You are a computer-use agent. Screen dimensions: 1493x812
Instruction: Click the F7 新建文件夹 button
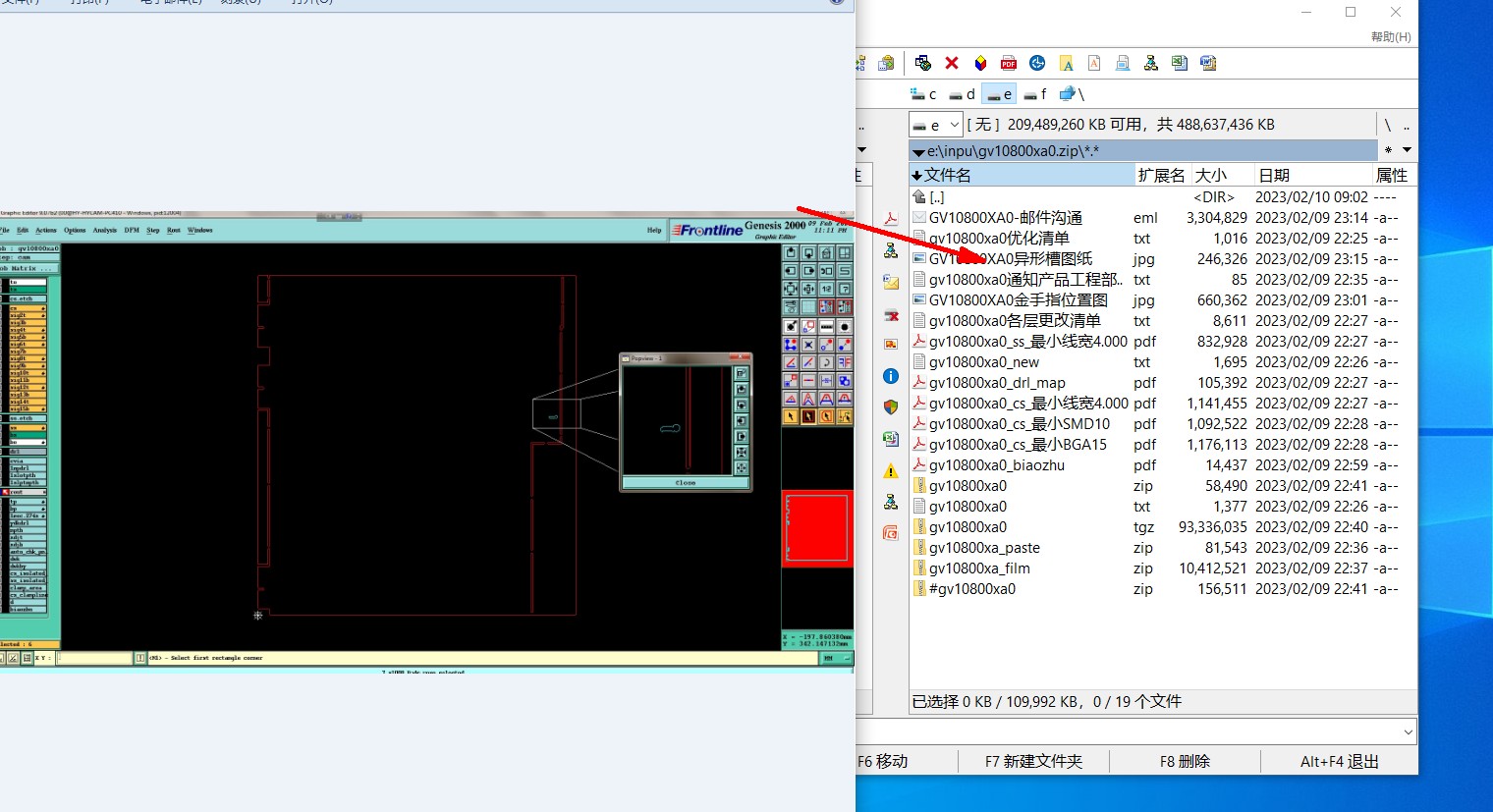tap(1033, 761)
